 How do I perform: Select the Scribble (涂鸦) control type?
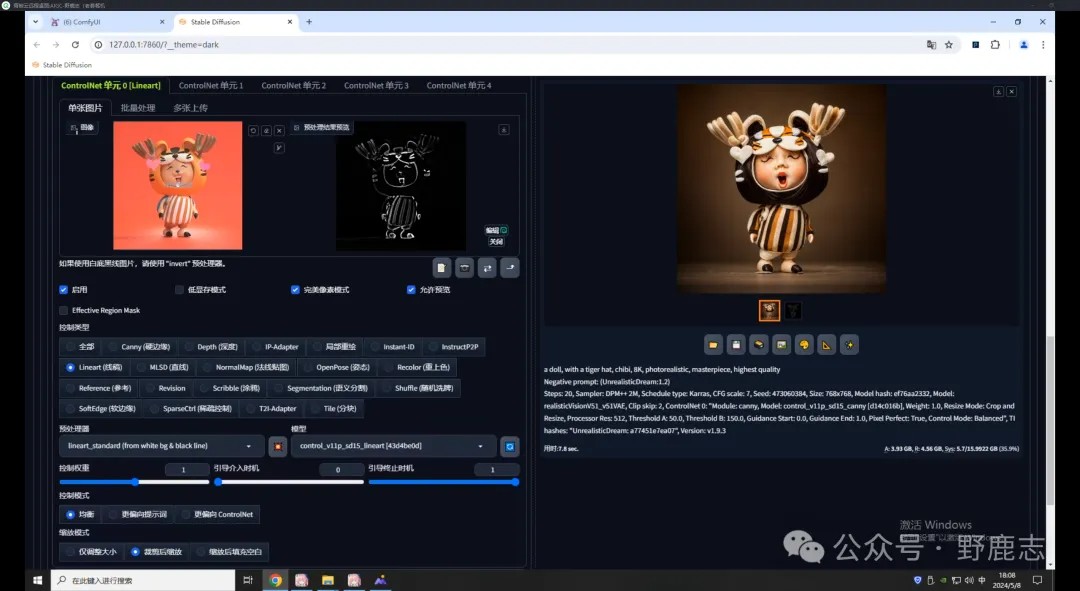point(230,388)
